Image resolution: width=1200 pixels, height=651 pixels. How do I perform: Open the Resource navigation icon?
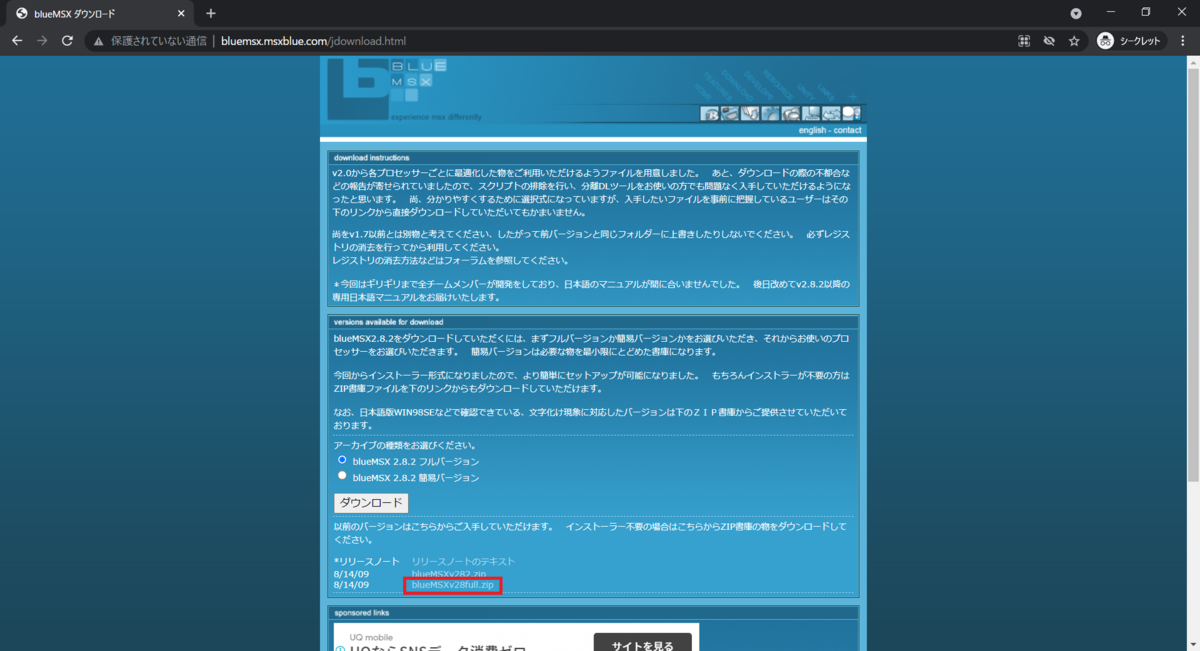point(791,113)
